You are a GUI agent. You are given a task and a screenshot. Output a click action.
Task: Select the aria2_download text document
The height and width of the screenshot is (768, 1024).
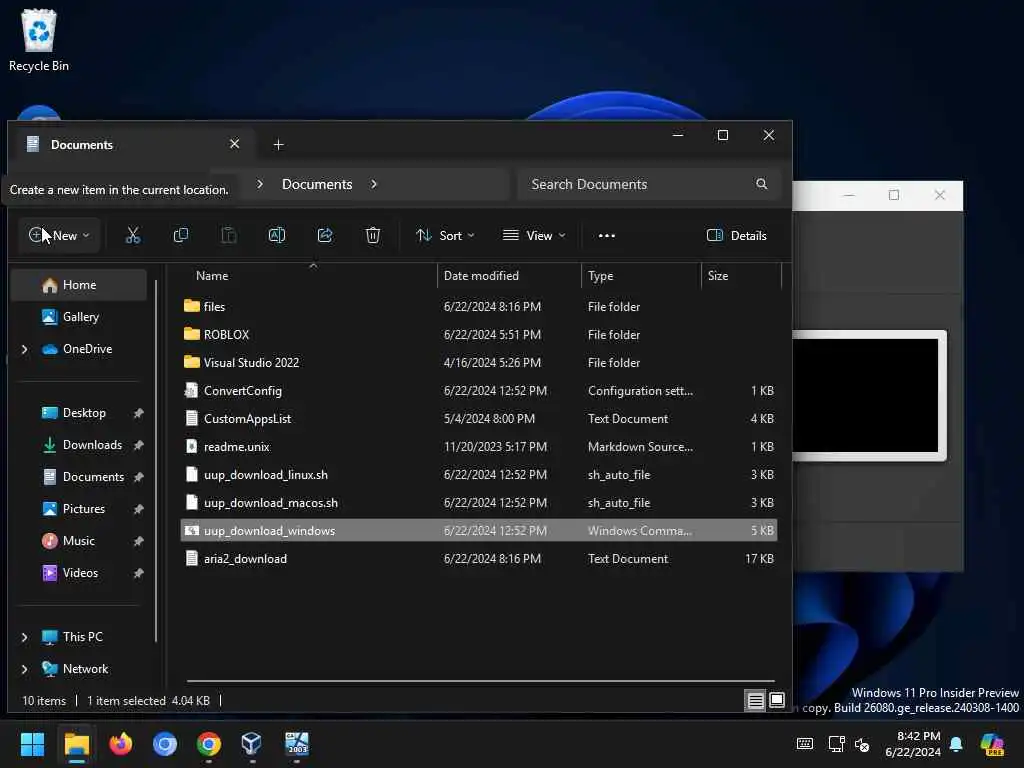479,559
